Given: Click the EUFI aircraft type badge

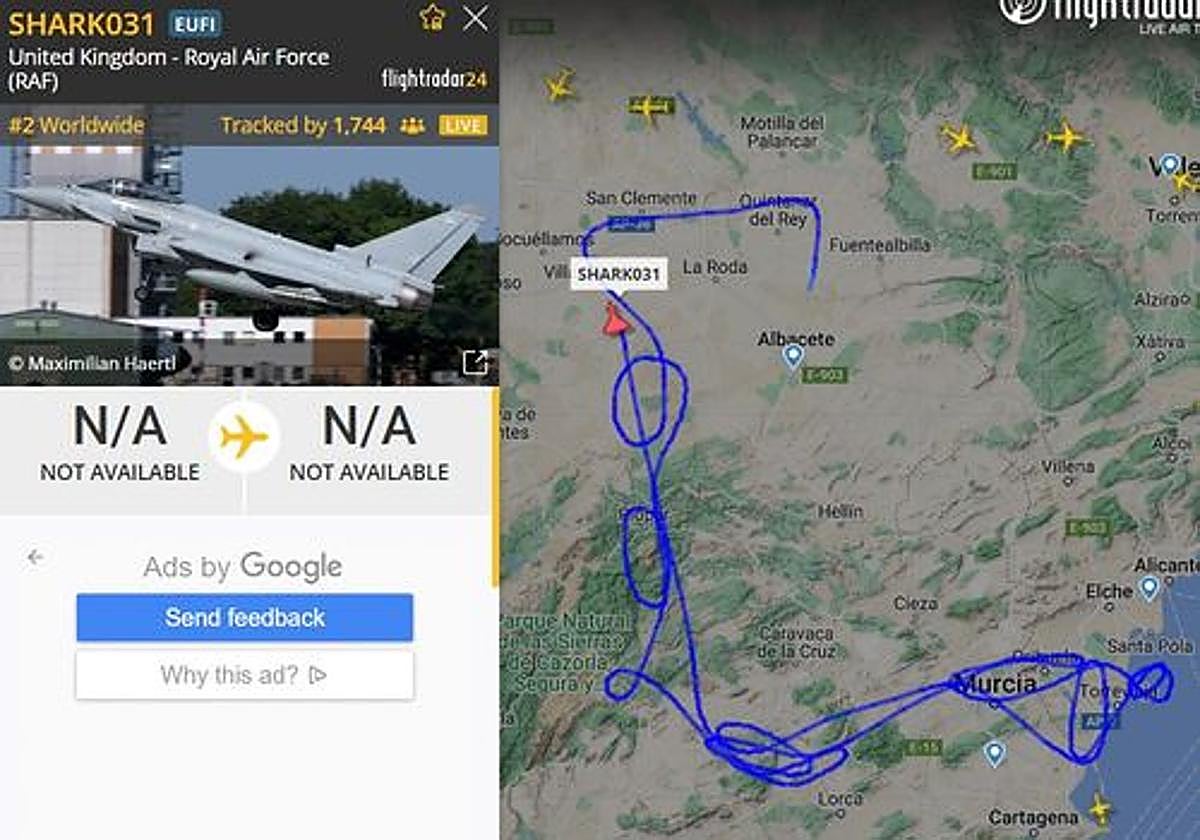Looking at the screenshot, I should [195, 24].
